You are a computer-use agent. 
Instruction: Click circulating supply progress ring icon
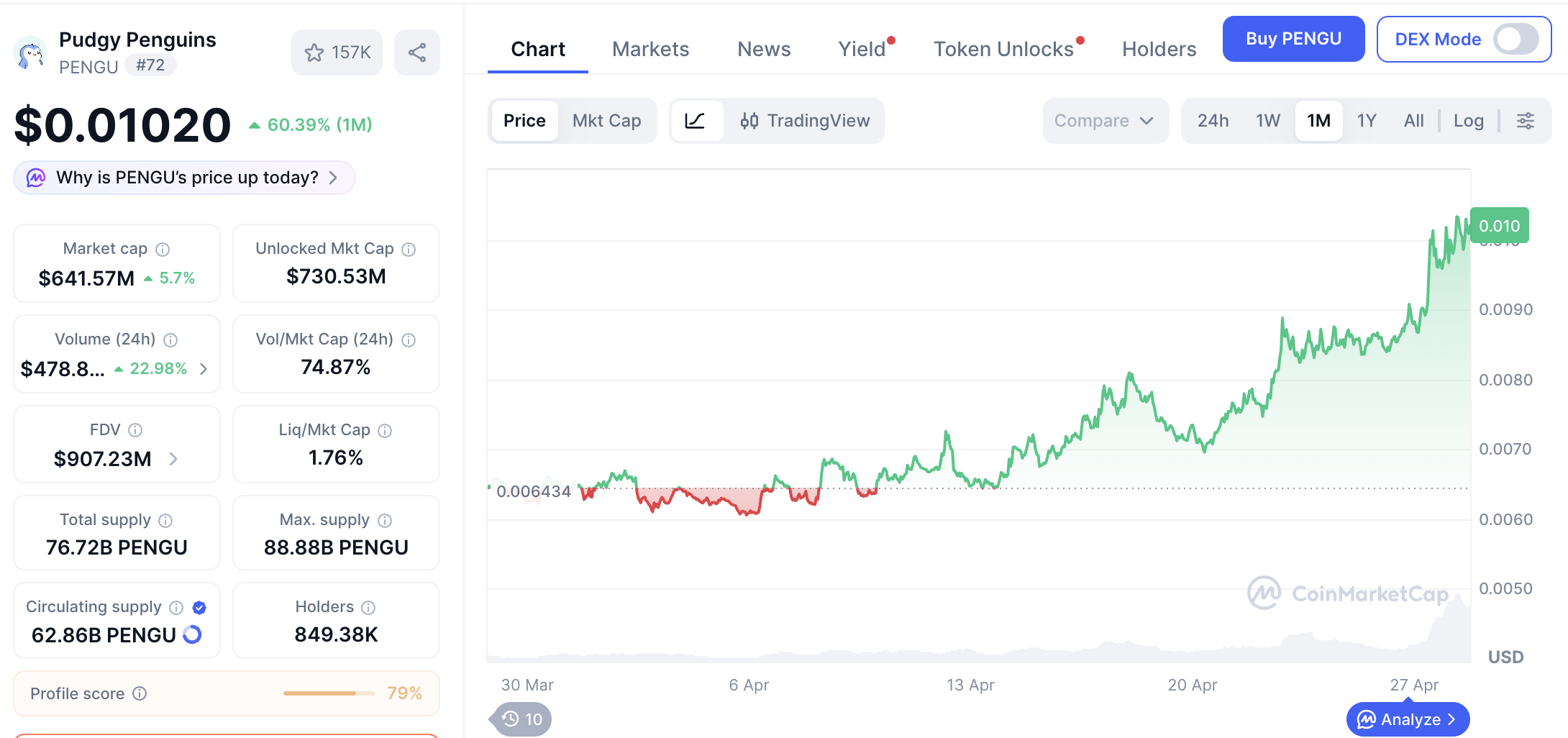192,634
